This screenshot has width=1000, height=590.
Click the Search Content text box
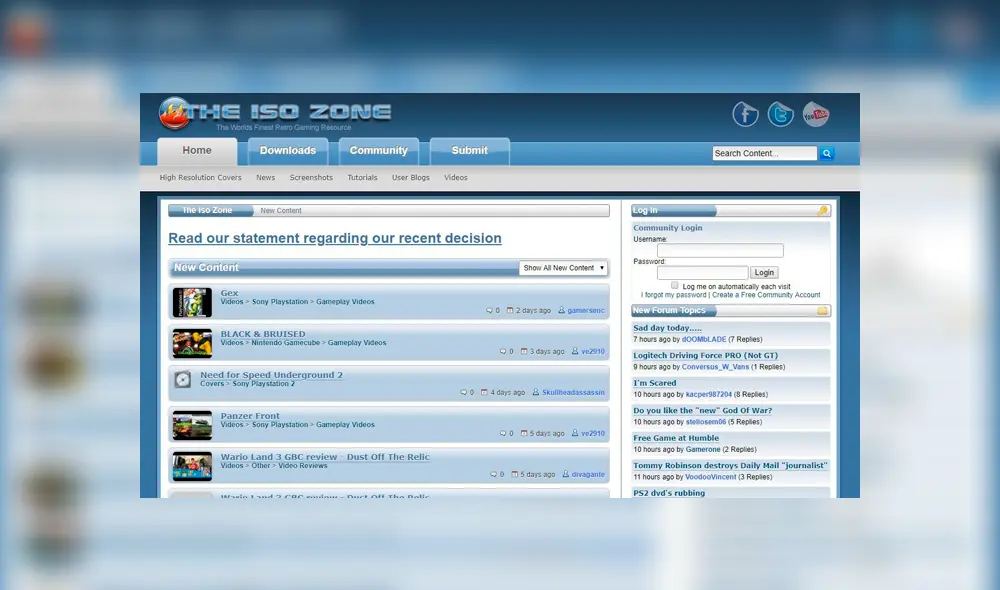(x=764, y=153)
